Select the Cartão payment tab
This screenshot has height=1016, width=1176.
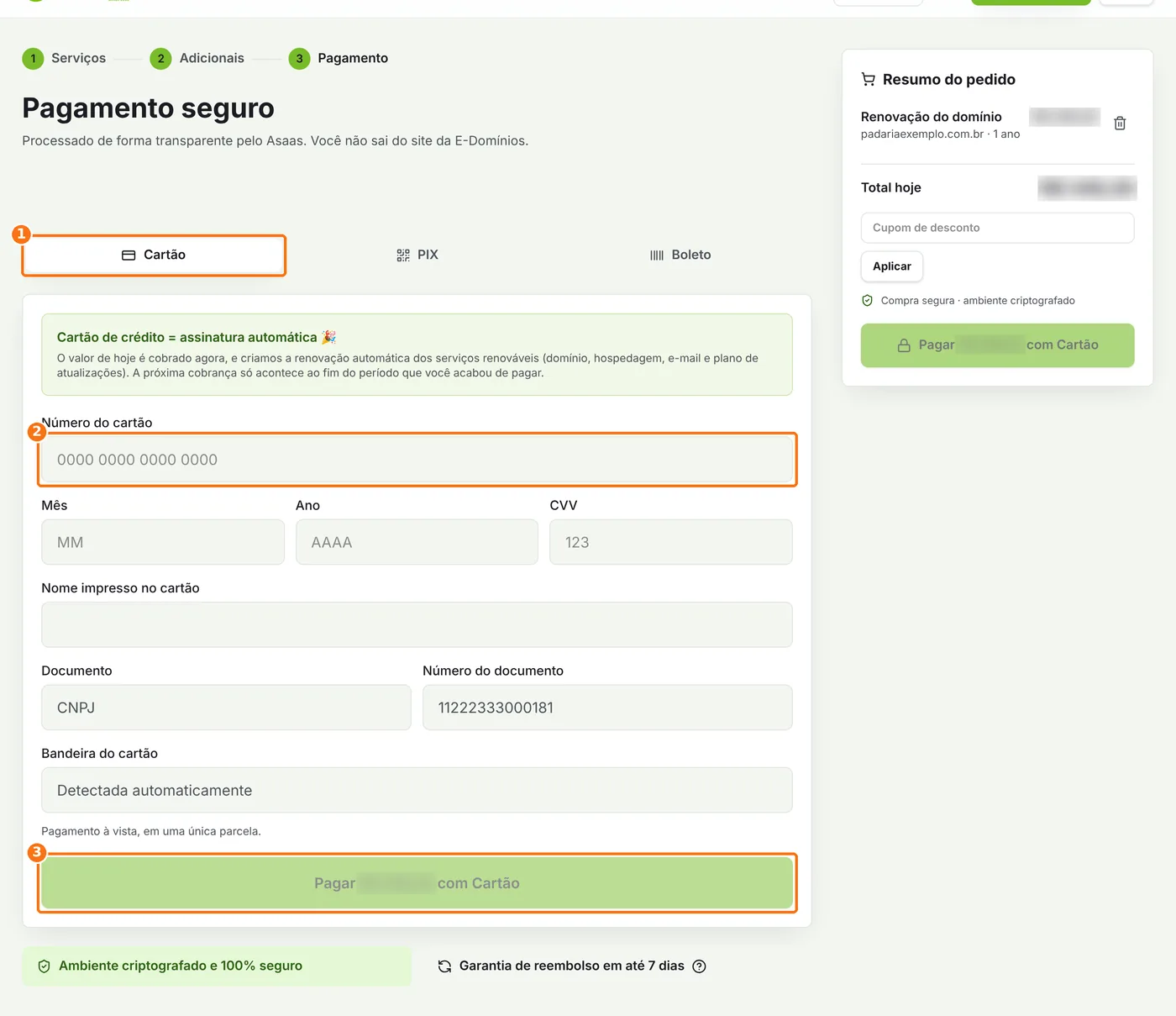154,255
